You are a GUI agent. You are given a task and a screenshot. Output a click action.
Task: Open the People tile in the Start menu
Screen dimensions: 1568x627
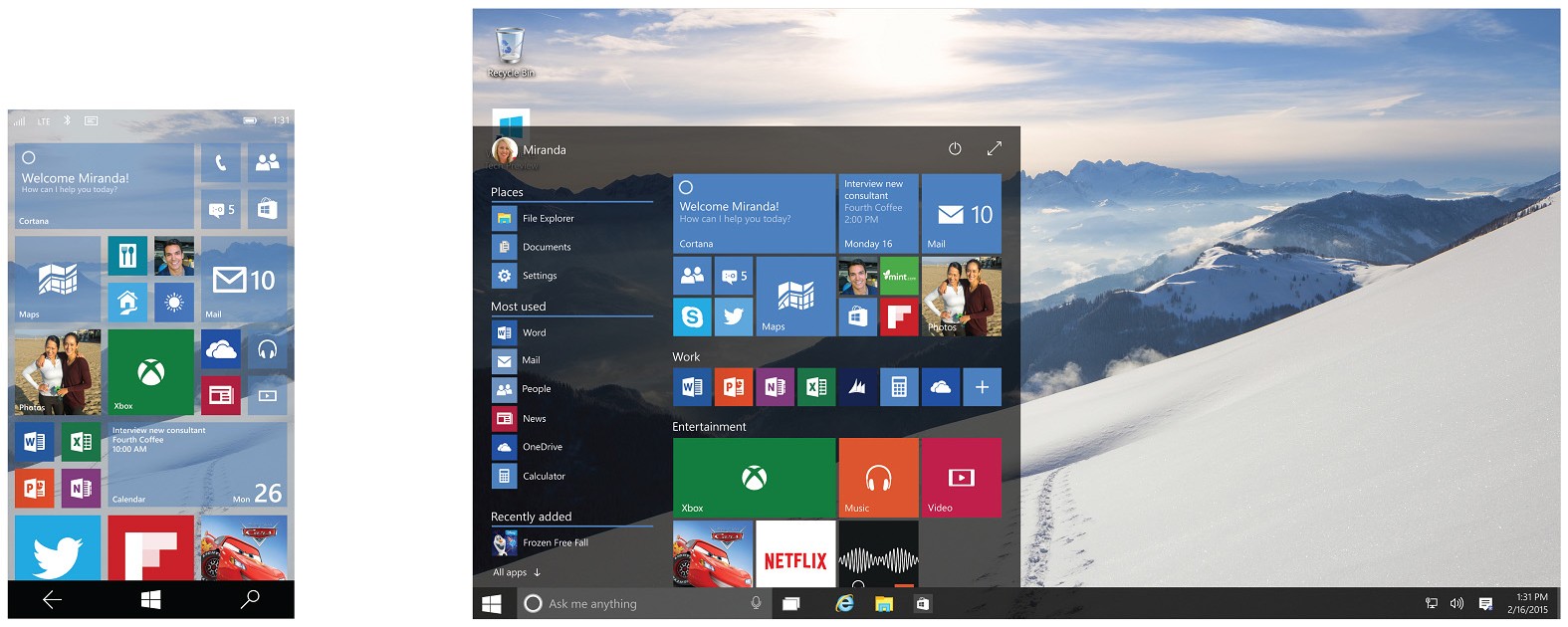pos(692,276)
